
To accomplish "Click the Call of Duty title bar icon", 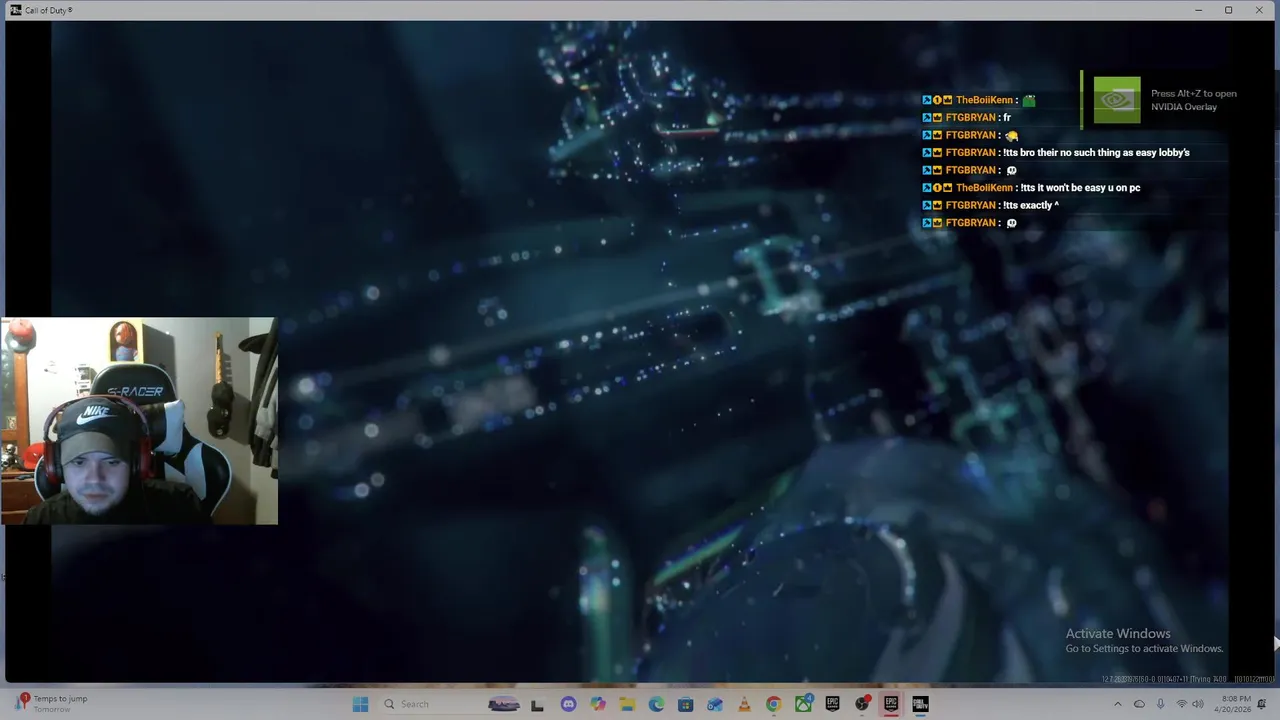I will point(15,10).
